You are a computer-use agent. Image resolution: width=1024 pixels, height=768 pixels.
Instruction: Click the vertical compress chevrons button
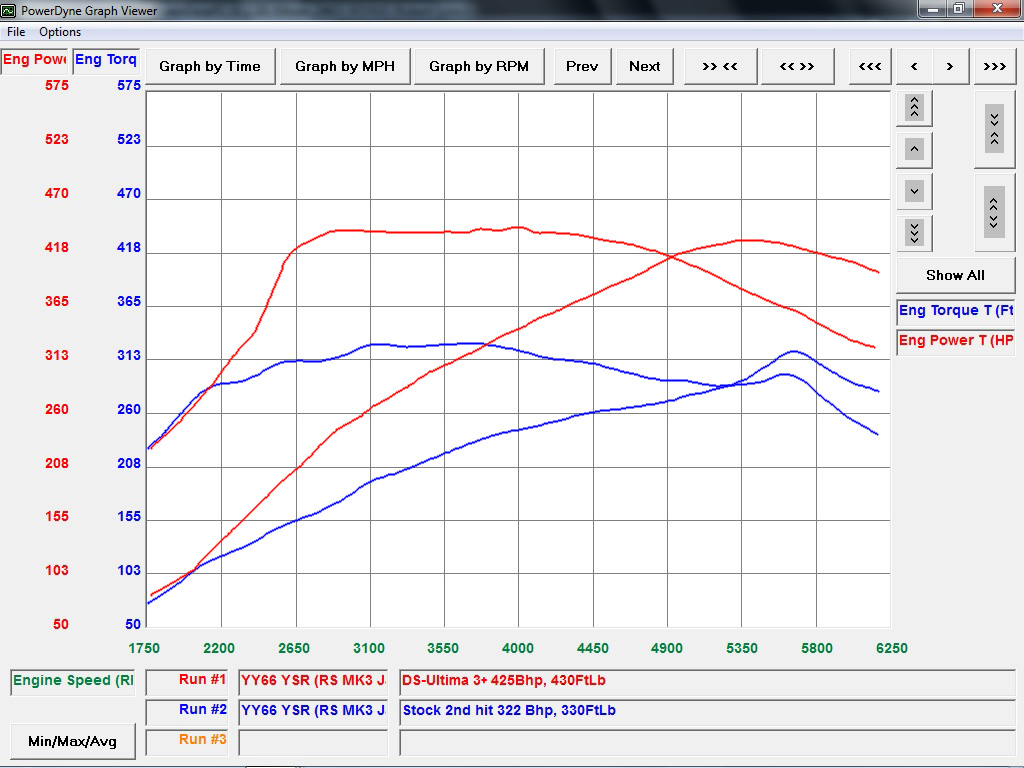pos(994,129)
